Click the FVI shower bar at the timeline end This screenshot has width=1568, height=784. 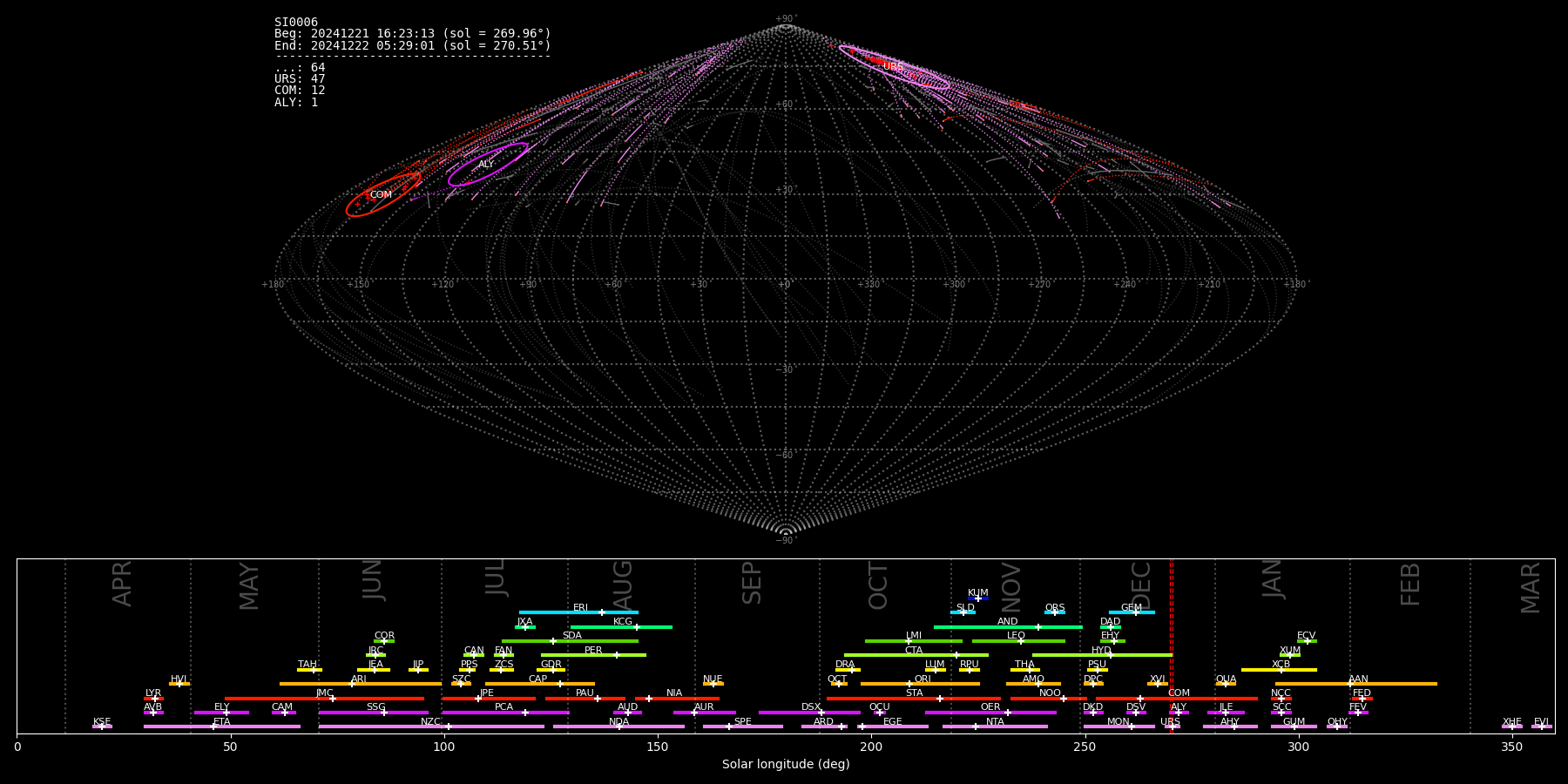(x=1541, y=727)
